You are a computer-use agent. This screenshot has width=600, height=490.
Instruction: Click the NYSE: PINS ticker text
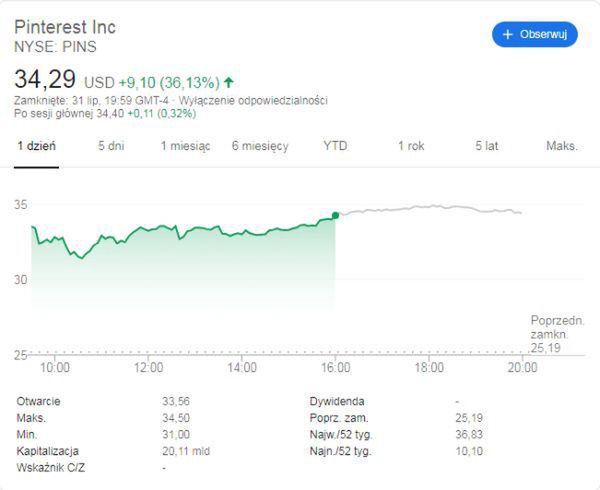(55, 46)
